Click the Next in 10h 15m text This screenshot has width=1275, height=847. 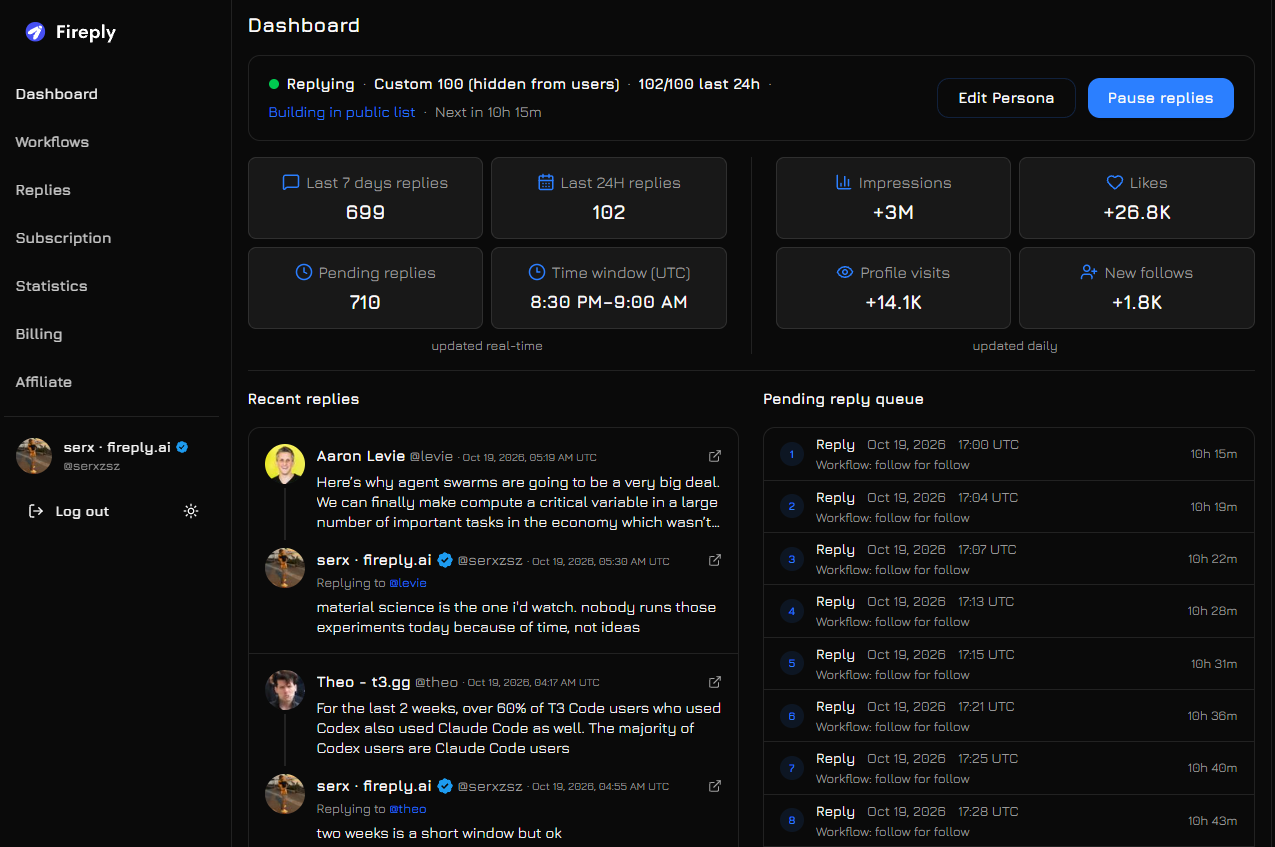pyautogui.click(x=488, y=112)
